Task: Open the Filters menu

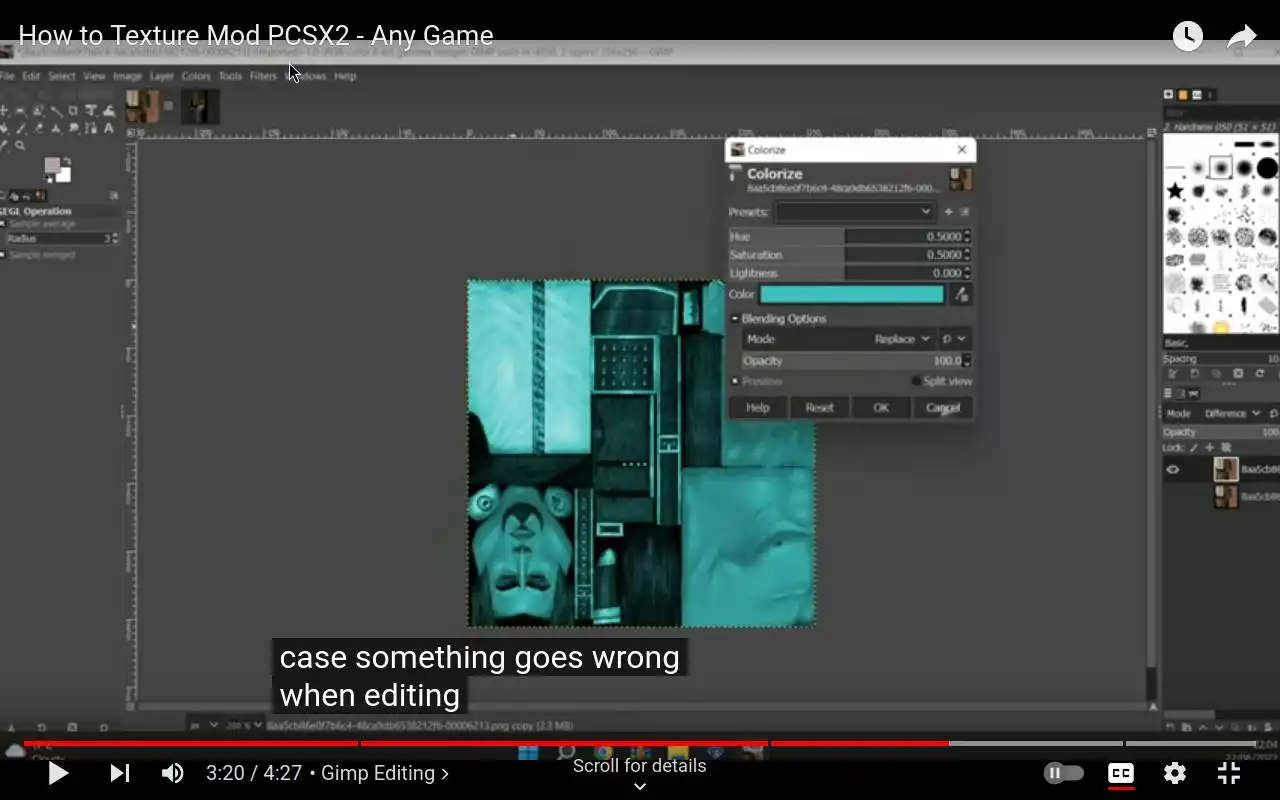Action: pos(263,76)
